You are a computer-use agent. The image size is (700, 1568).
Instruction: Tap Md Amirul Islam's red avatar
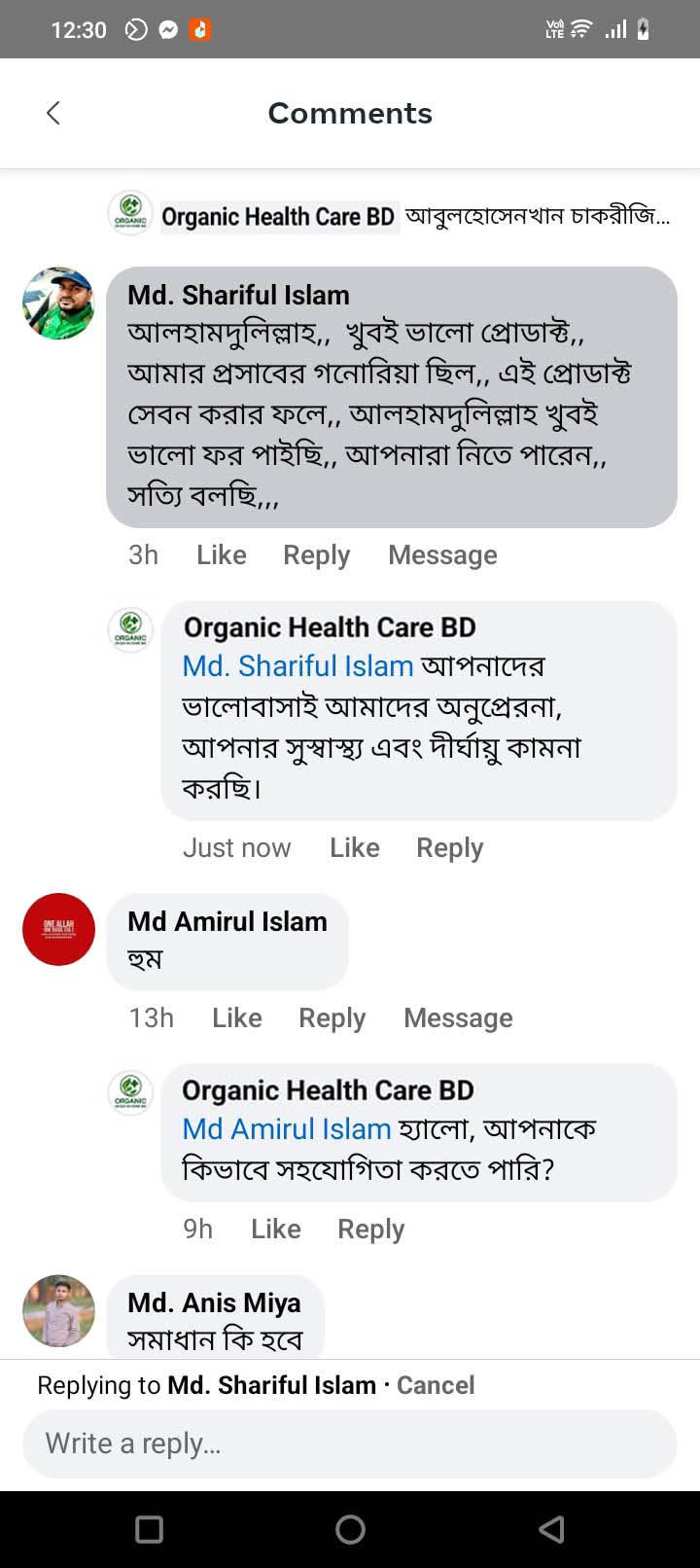tap(58, 929)
